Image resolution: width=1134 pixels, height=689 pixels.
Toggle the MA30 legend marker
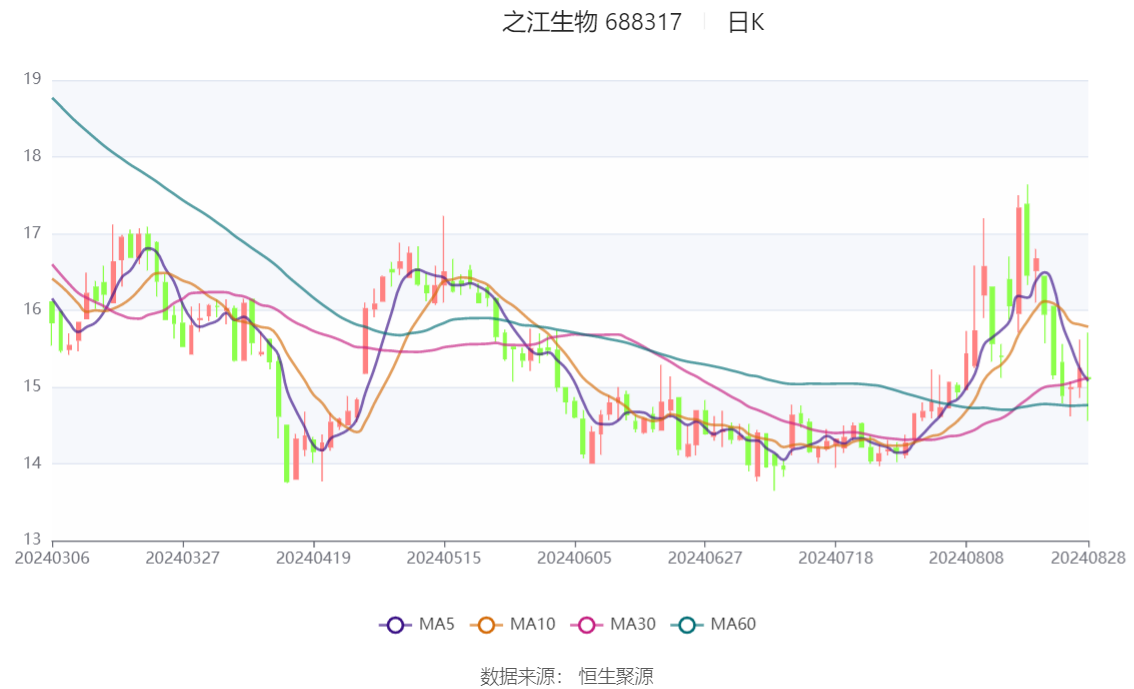[x=587, y=625]
